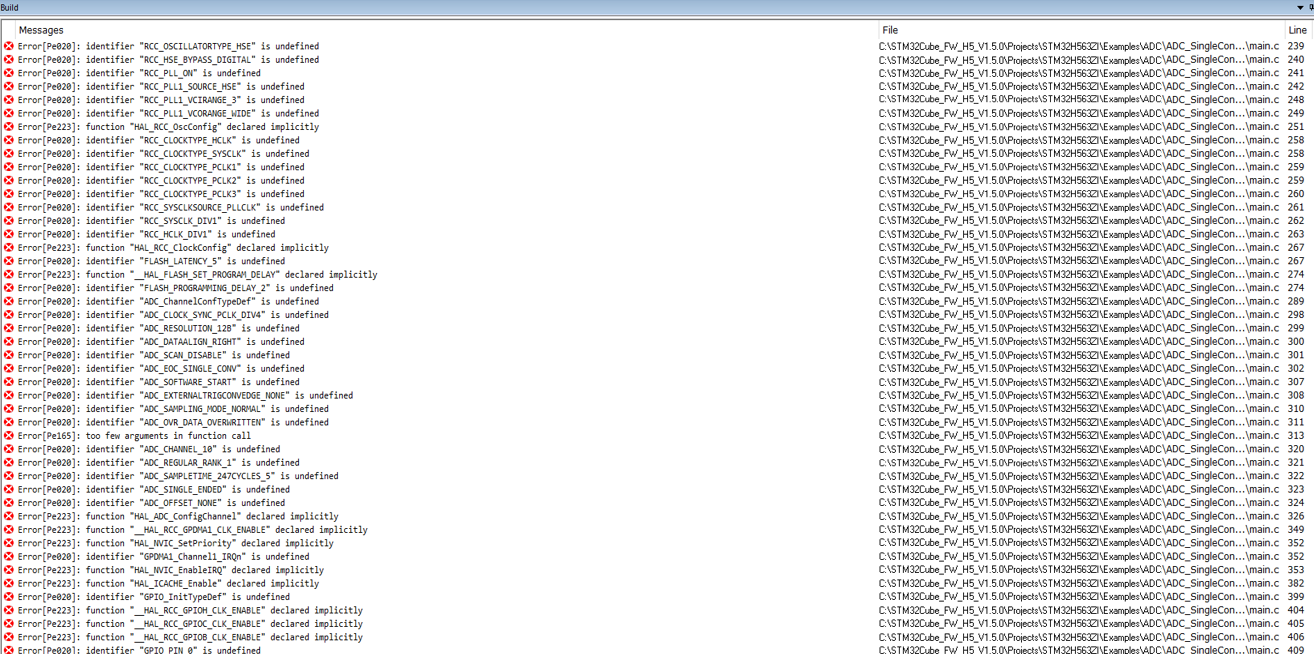Click the Build panel title bar
Screen dimensions: 1315x654
coord(600,8)
